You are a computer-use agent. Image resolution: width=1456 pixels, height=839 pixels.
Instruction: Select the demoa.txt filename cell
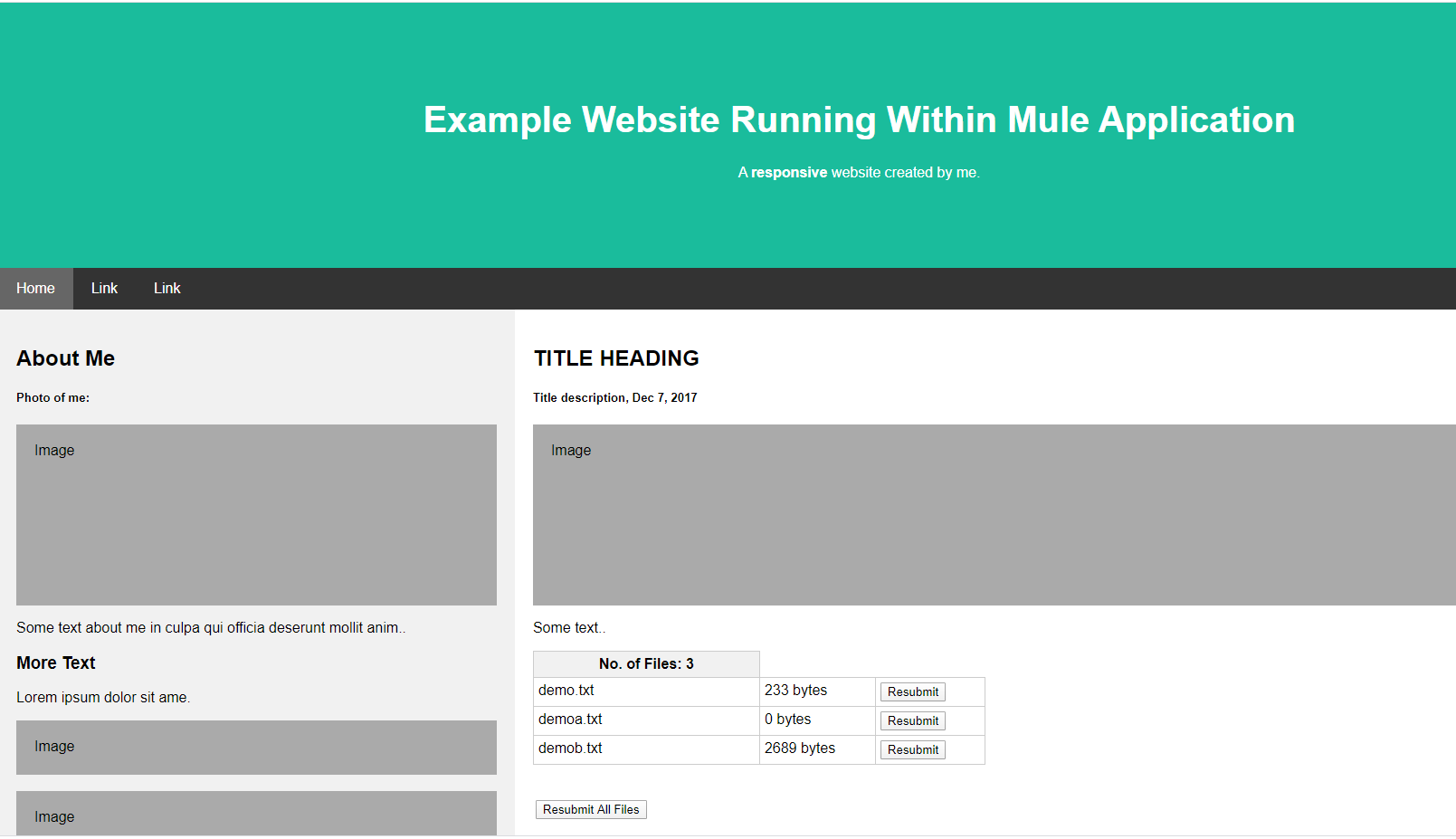pos(646,720)
